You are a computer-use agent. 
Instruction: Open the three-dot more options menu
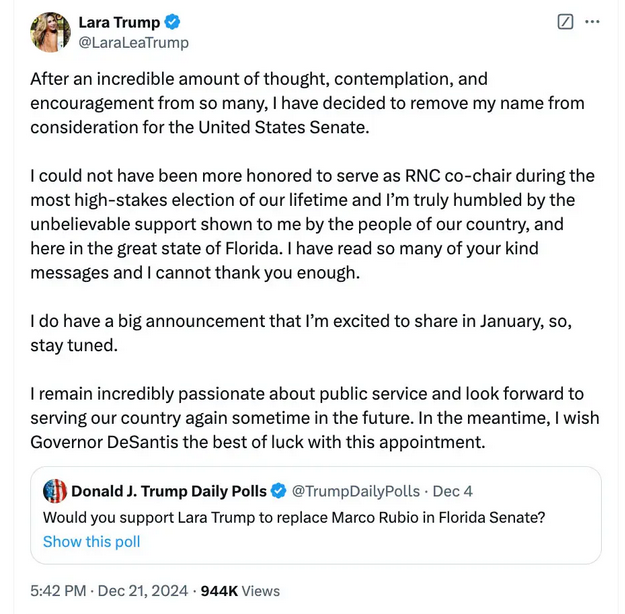coord(593,22)
